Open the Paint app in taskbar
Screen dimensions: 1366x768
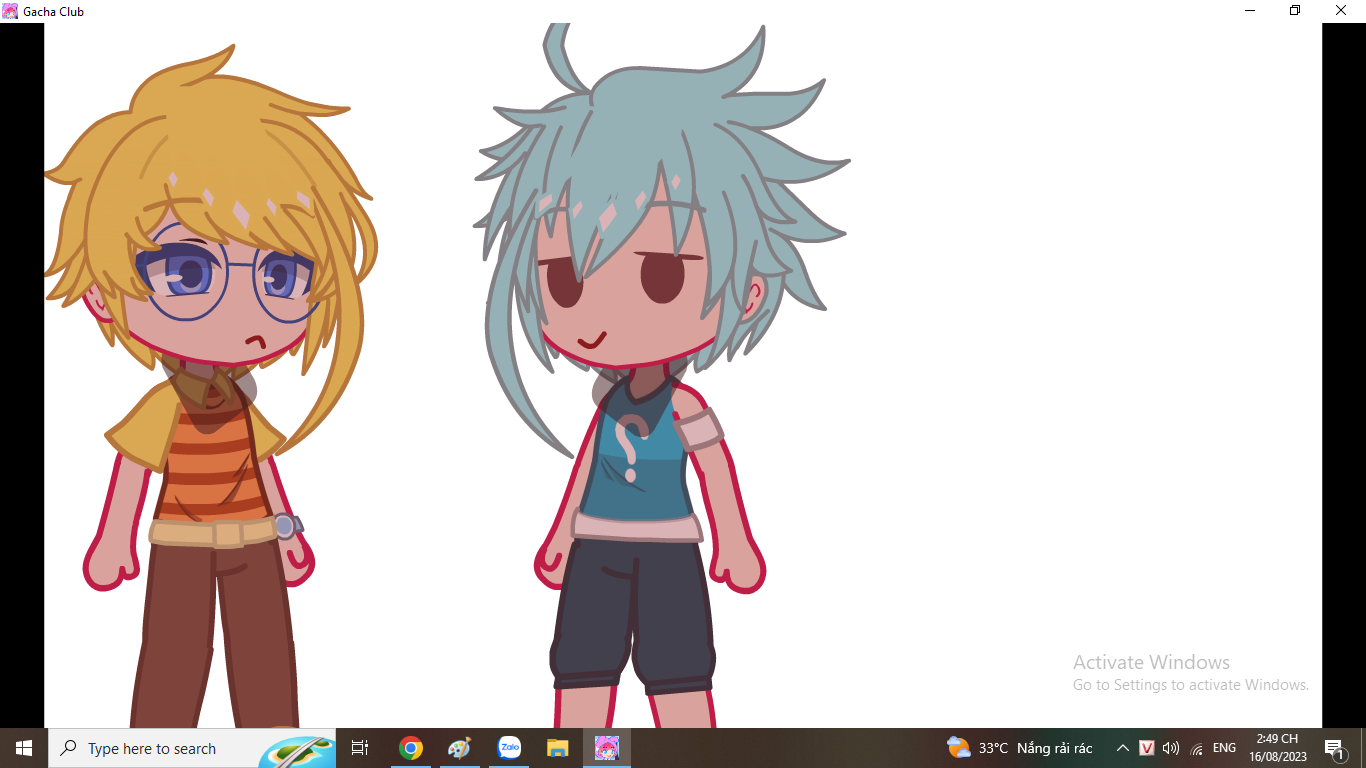pyautogui.click(x=459, y=748)
